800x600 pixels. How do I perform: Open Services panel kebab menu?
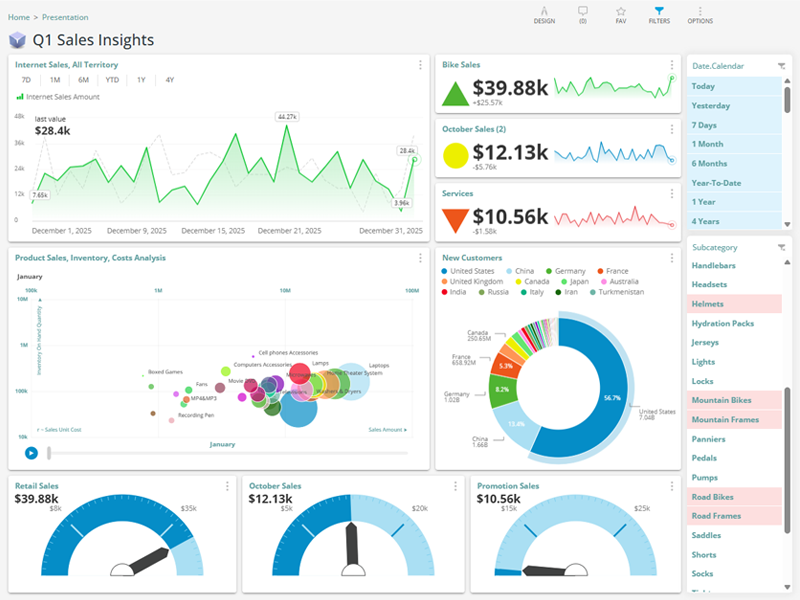[x=671, y=193]
